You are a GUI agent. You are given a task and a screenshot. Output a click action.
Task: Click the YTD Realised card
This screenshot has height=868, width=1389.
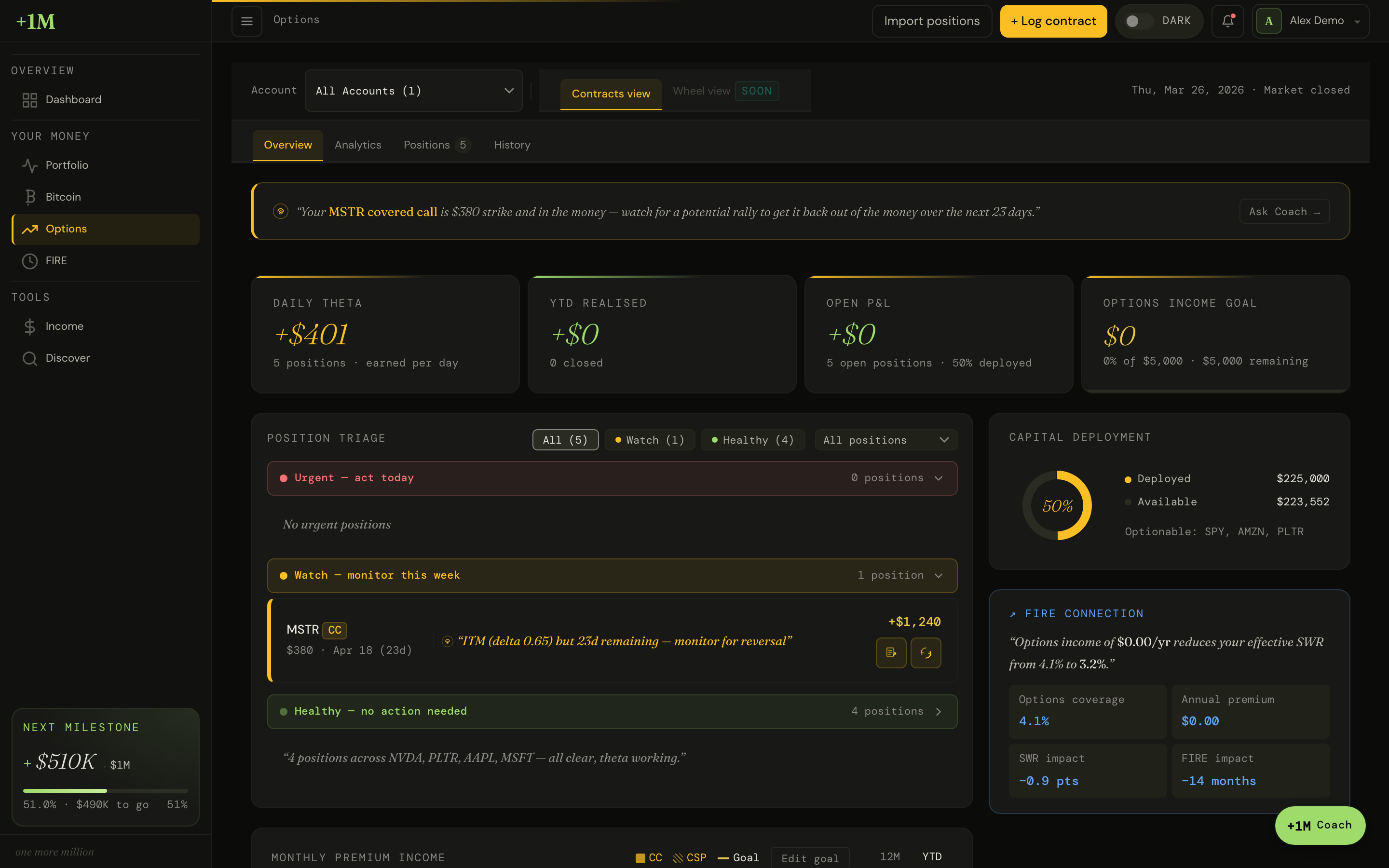pyautogui.click(x=662, y=335)
